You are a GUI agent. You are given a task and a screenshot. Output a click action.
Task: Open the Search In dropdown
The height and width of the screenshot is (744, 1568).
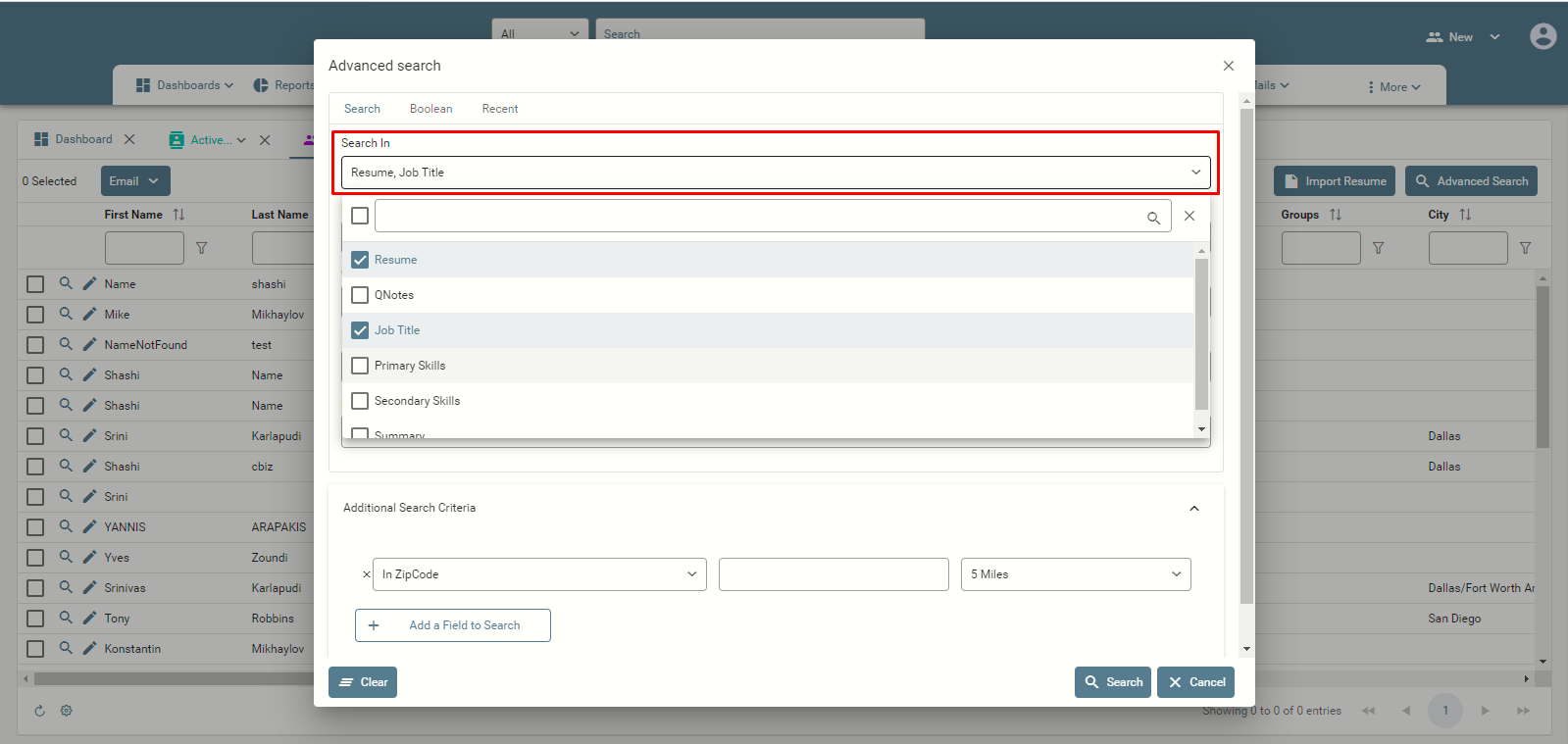[776, 173]
